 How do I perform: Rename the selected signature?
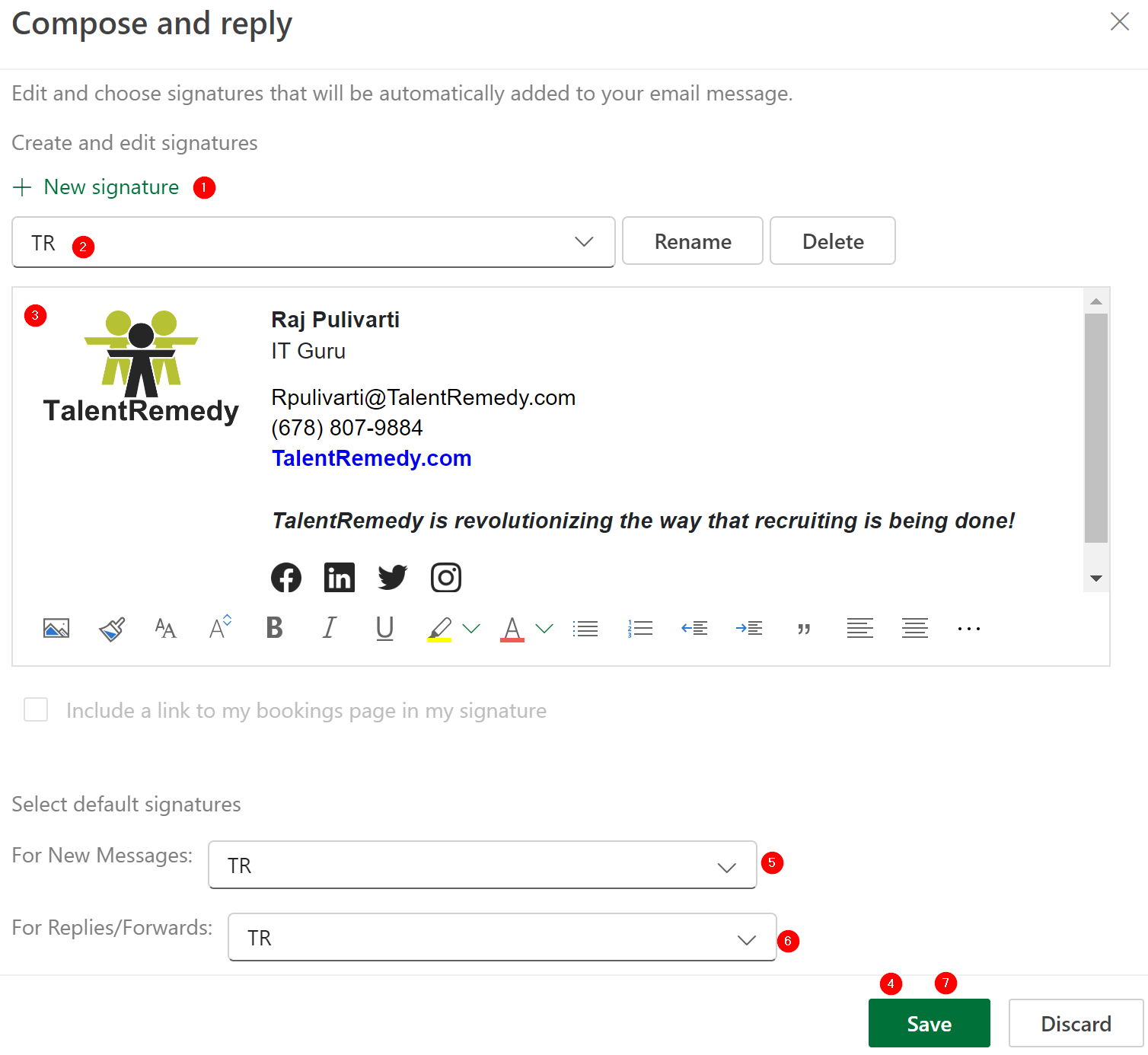pyautogui.click(x=693, y=241)
